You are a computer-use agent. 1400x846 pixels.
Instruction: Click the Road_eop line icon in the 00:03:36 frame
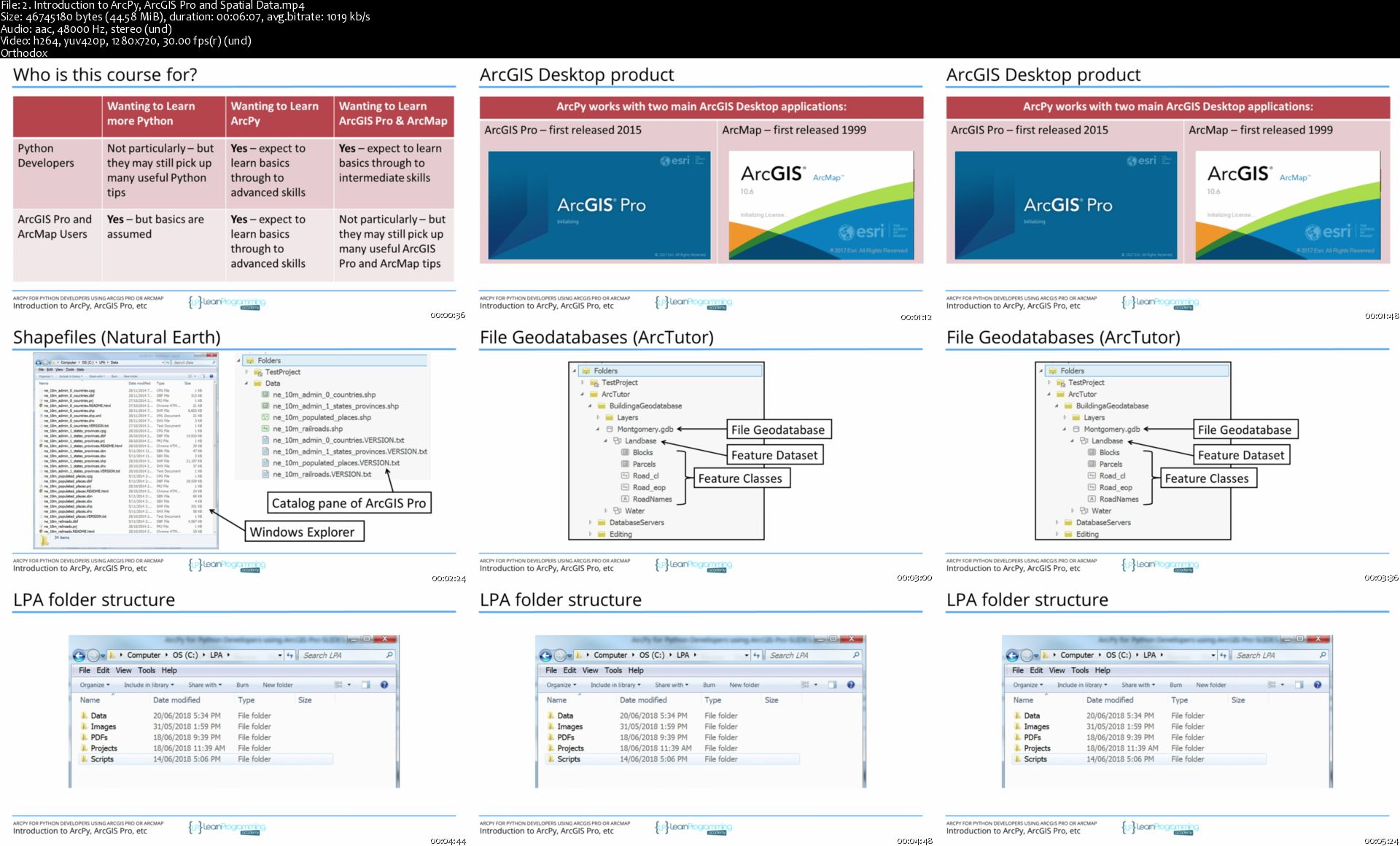(x=1092, y=487)
